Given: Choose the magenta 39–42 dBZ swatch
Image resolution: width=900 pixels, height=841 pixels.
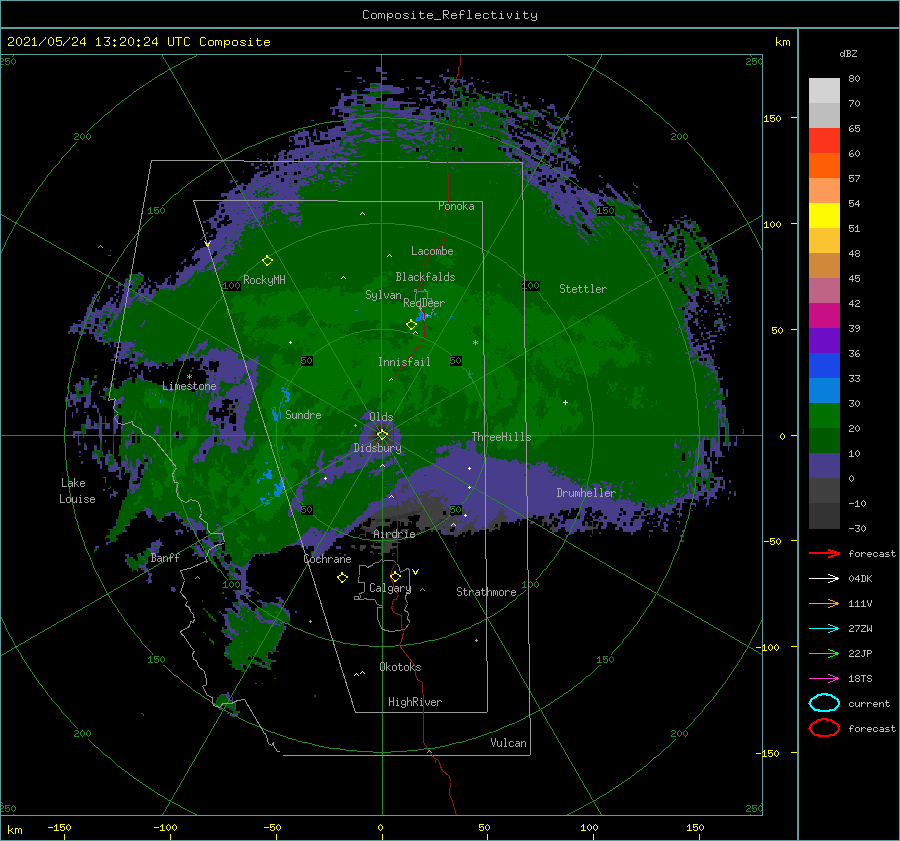Looking at the screenshot, I should coord(824,316).
